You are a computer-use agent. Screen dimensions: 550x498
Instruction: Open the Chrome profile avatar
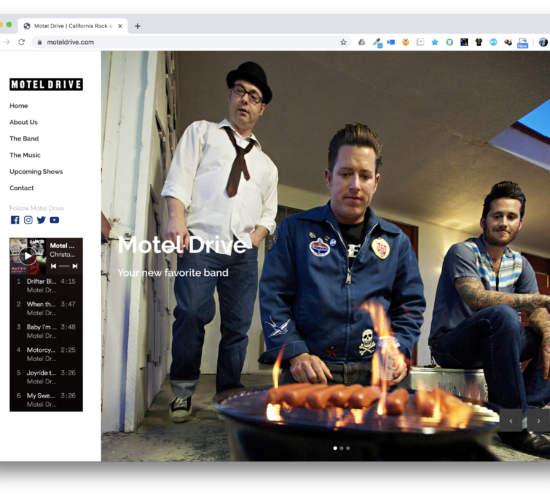pos(543,42)
